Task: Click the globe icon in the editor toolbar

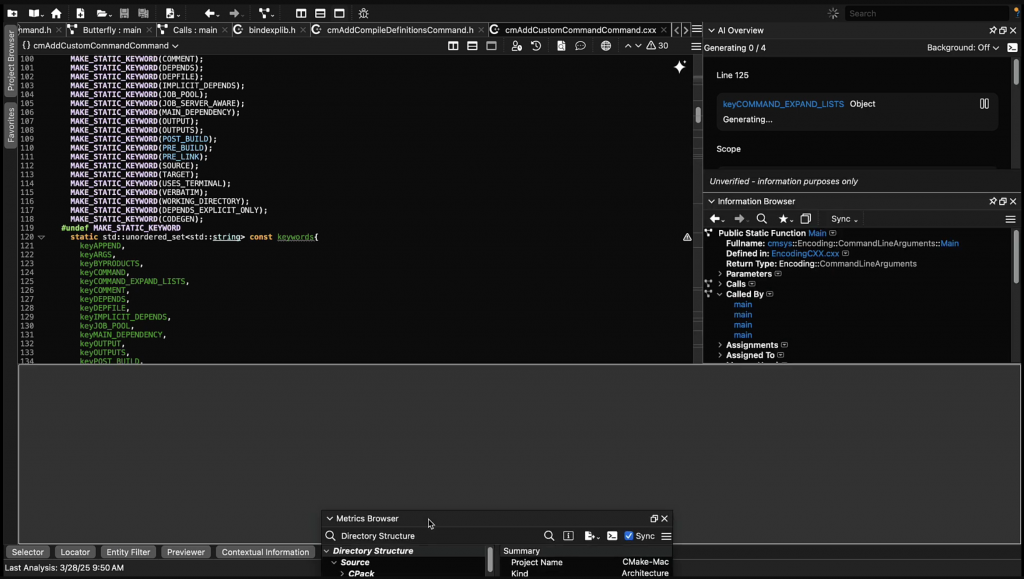Action: pos(606,46)
